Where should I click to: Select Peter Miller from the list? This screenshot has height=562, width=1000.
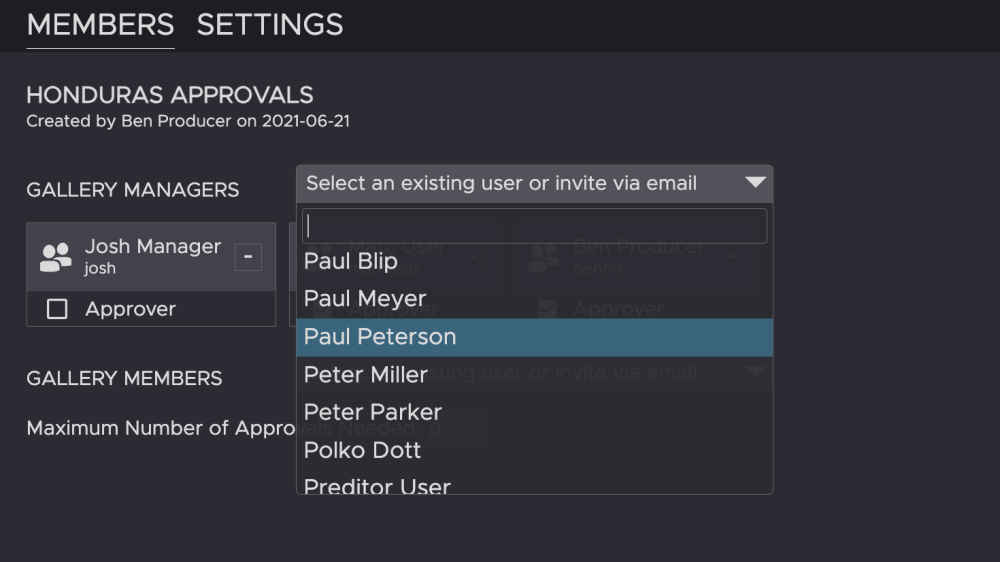click(x=366, y=375)
